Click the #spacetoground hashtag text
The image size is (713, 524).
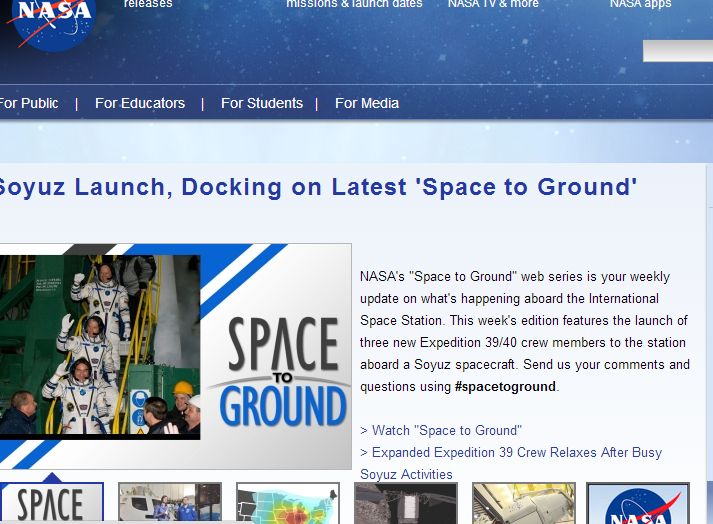(505, 387)
